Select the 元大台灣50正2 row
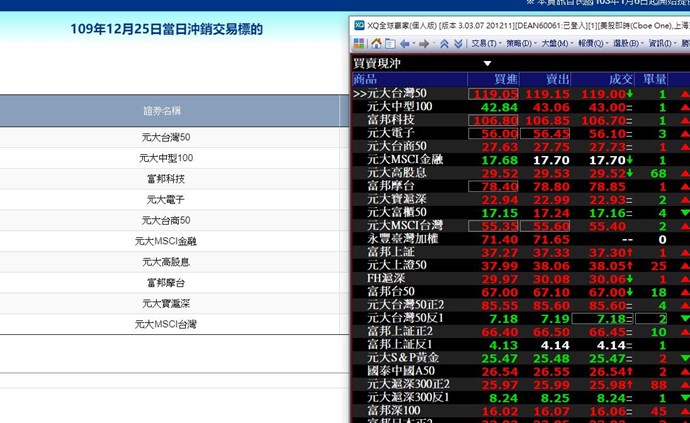The height and width of the screenshot is (423, 690). (521, 305)
